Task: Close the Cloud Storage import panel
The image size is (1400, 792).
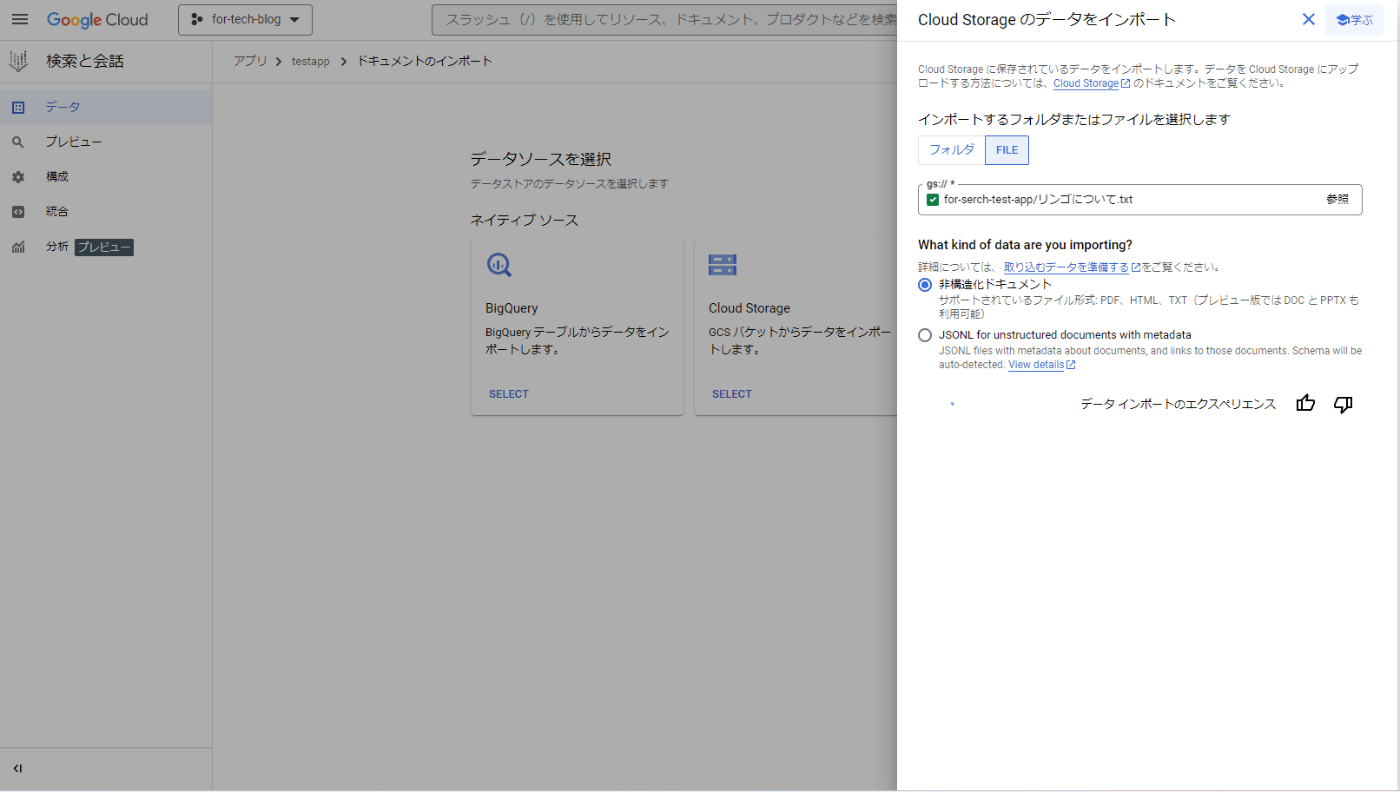Action: (1308, 19)
